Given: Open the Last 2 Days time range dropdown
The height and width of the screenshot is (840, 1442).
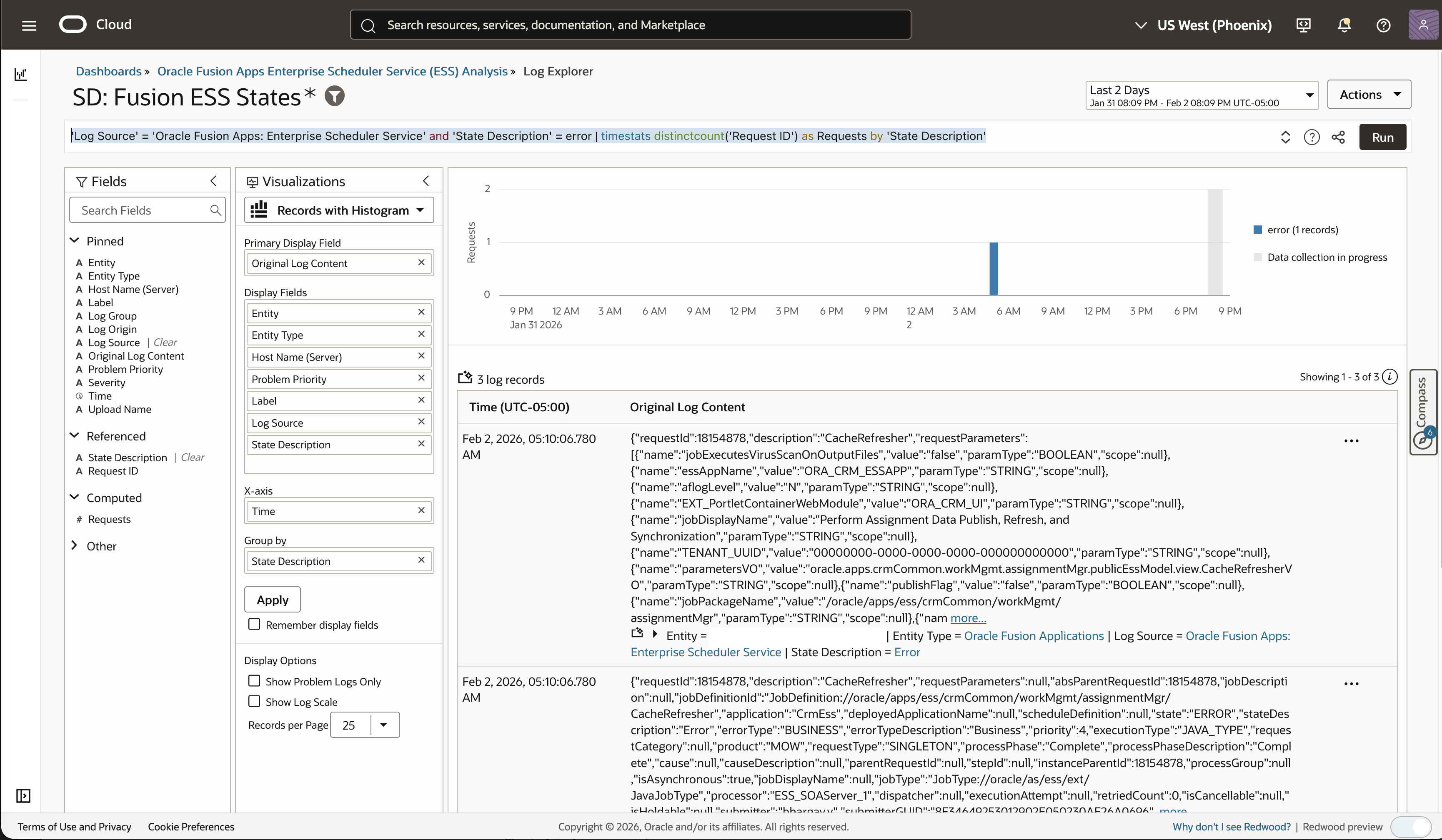Looking at the screenshot, I should [x=1201, y=95].
